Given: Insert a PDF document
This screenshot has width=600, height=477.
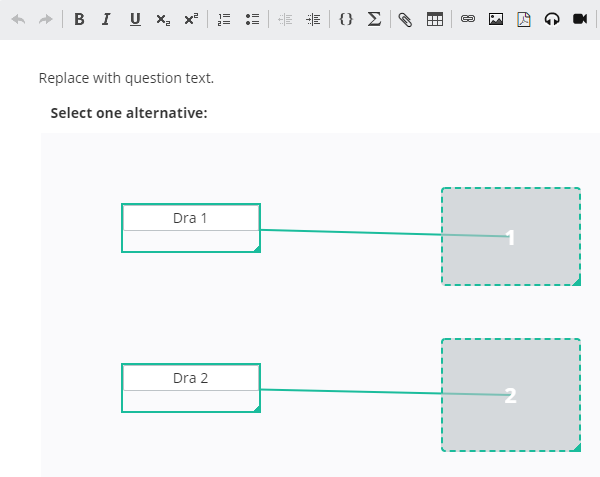Looking at the screenshot, I should [524, 20].
